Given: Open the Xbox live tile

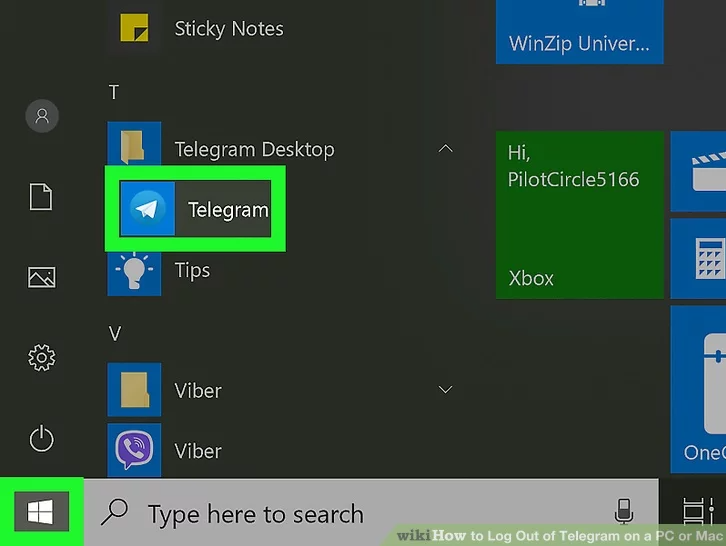Looking at the screenshot, I should click(x=580, y=215).
